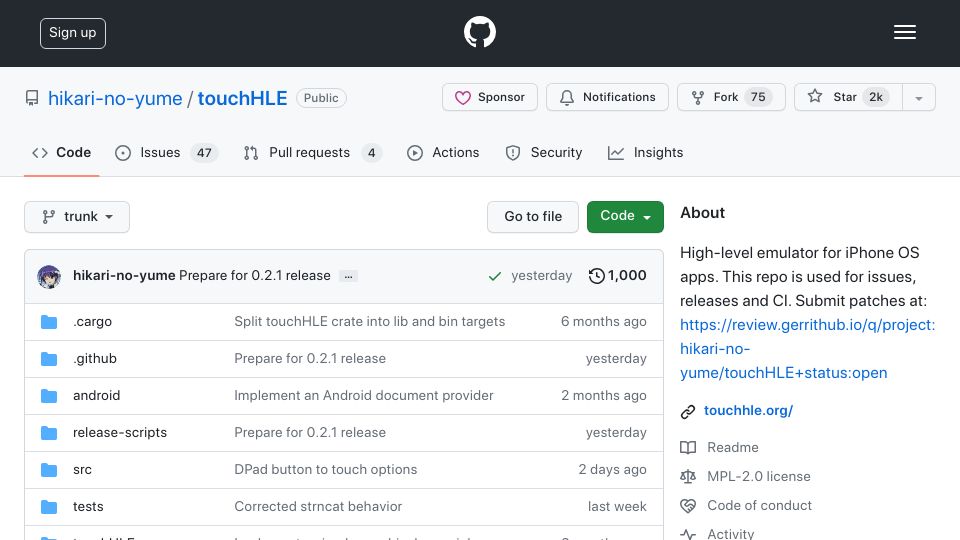The image size is (960, 540).
Task: Open the Pull requests tab
Action: (x=312, y=152)
